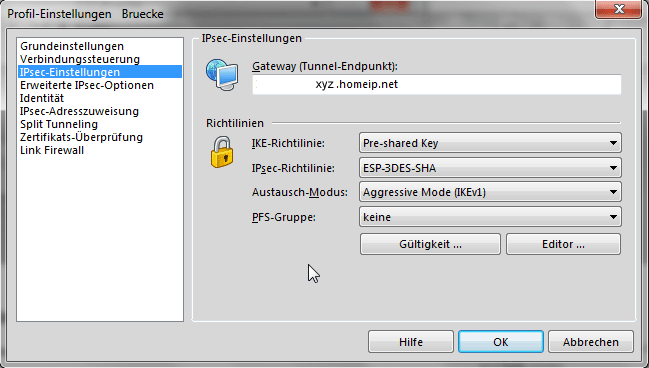The width and height of the screenshot is (649, 368).
Task: Select Grundeinstellungen in the left list
Action: [x=72, y=46]
